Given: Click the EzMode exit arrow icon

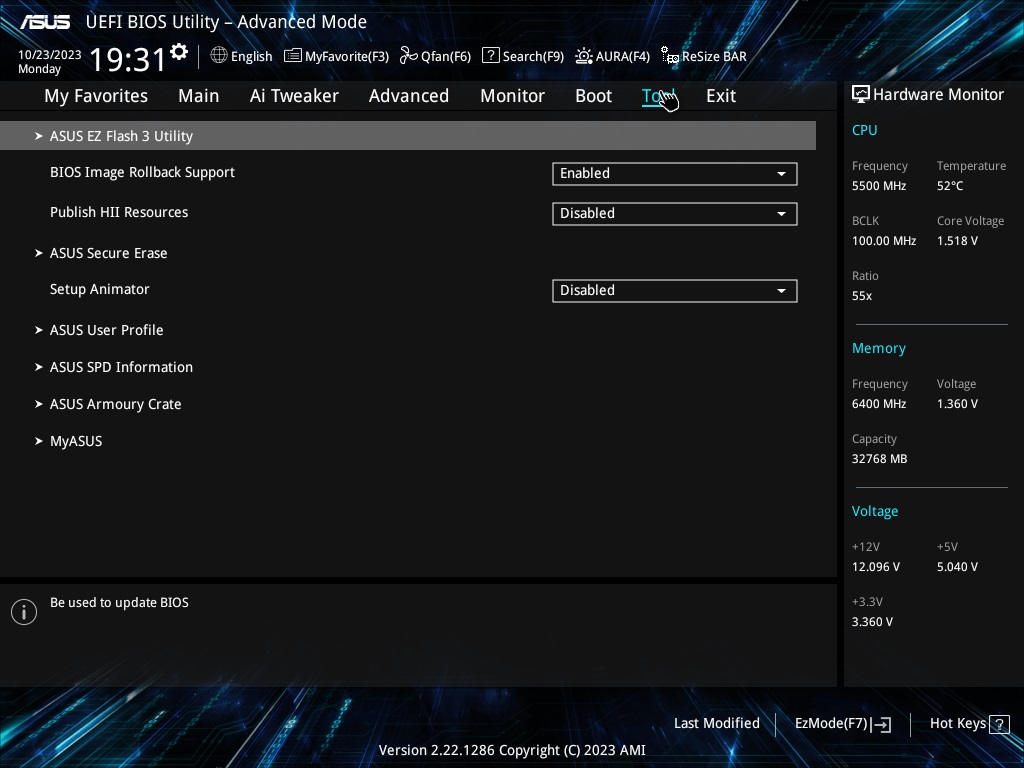Looking at the screenshot, I should (881, 724).
